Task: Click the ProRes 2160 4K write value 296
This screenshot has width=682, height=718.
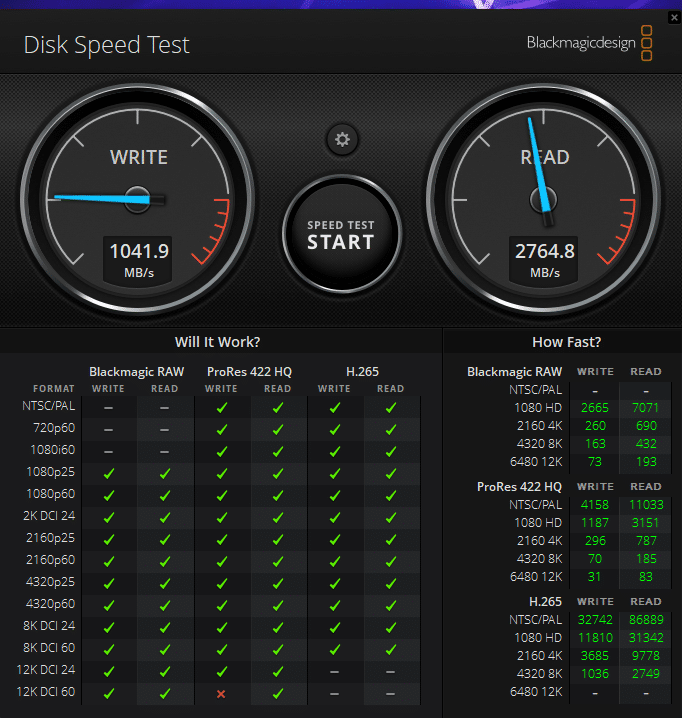Action: pos(595,541)
